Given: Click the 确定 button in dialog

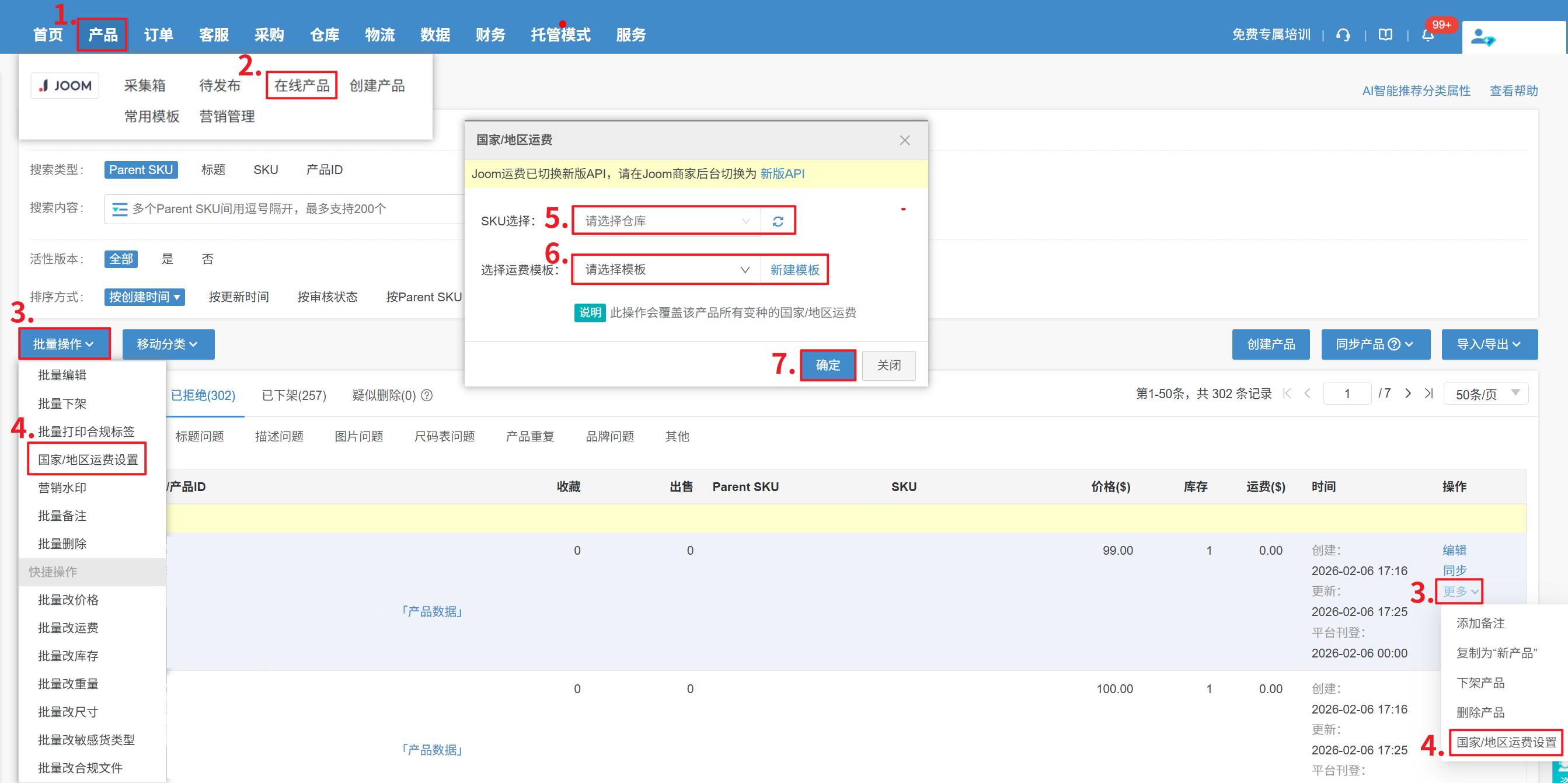Looking at the screenshot, I should [827, 366].
